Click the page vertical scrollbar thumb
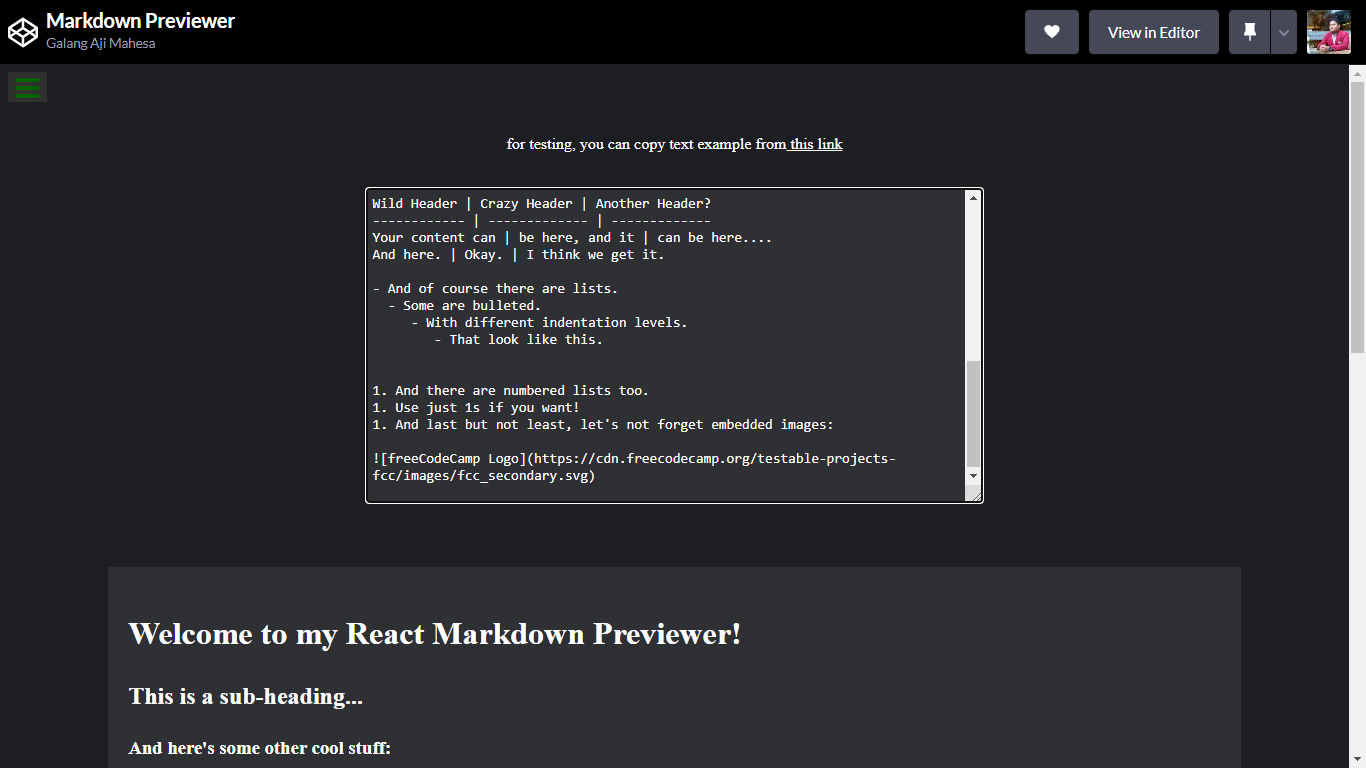 click(1357, 217)
